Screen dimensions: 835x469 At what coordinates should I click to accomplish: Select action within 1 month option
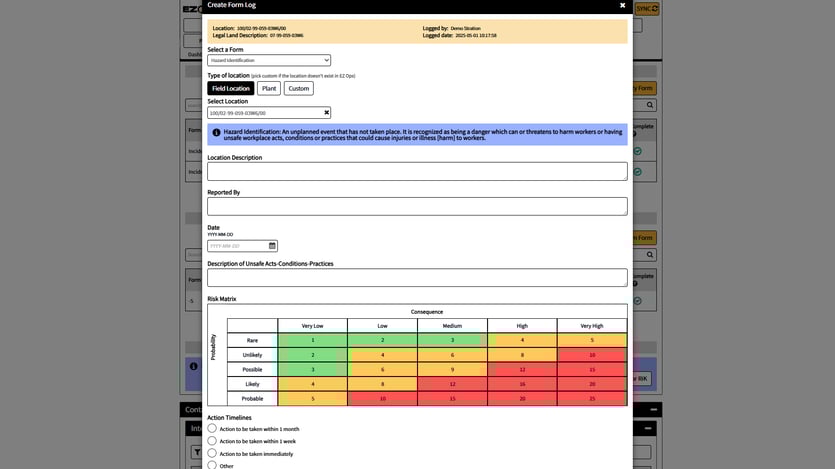pos(212,429)
